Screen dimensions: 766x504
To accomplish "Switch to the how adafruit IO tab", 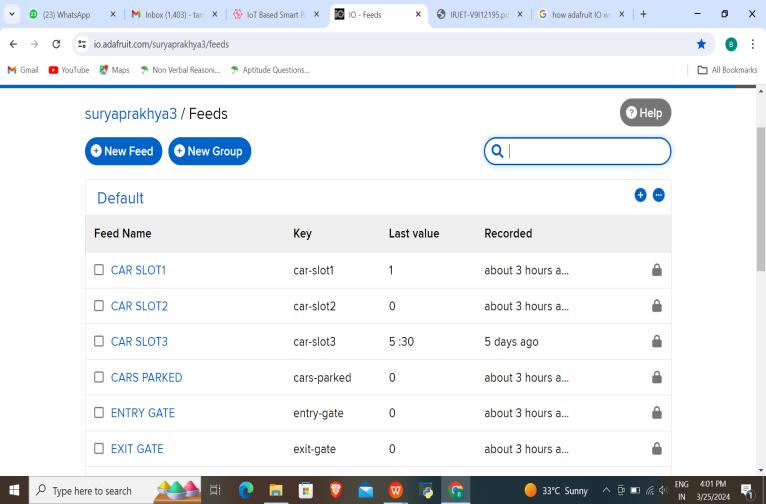I will (x=580, y=15).
